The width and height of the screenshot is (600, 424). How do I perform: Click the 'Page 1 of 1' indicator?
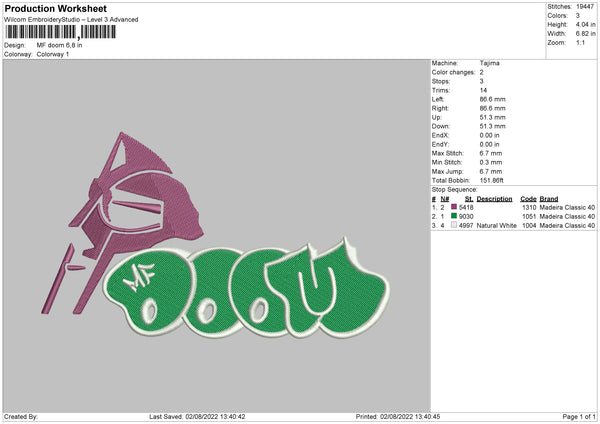click(579, 417)
